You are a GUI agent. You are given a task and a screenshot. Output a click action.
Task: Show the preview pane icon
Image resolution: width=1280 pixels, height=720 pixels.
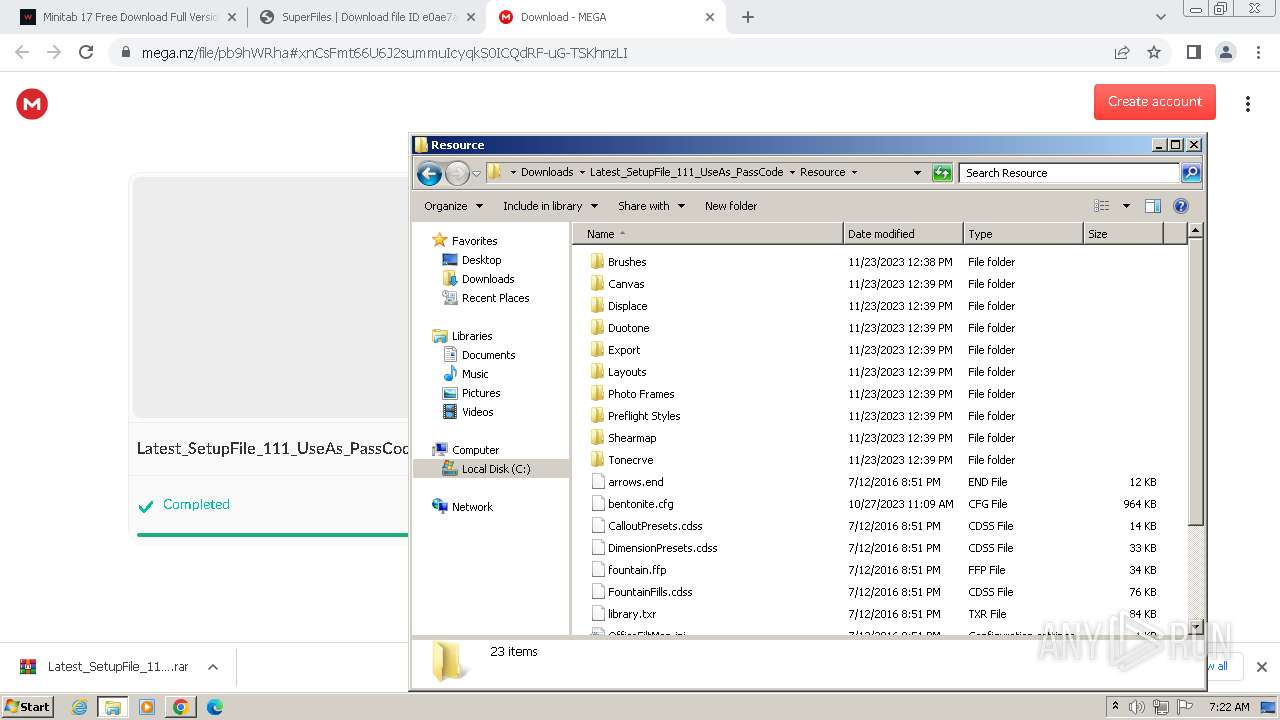(1153, 206)
